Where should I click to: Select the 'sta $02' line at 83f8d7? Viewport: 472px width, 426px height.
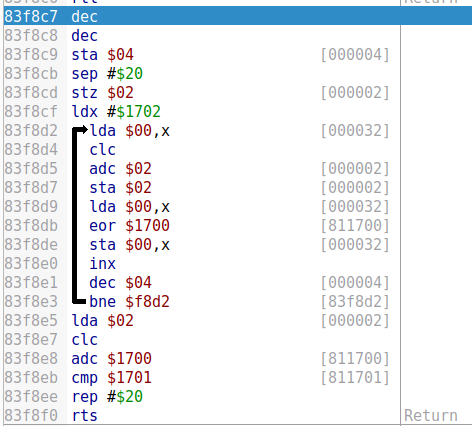pyautogui.click(x=120, y=187)
